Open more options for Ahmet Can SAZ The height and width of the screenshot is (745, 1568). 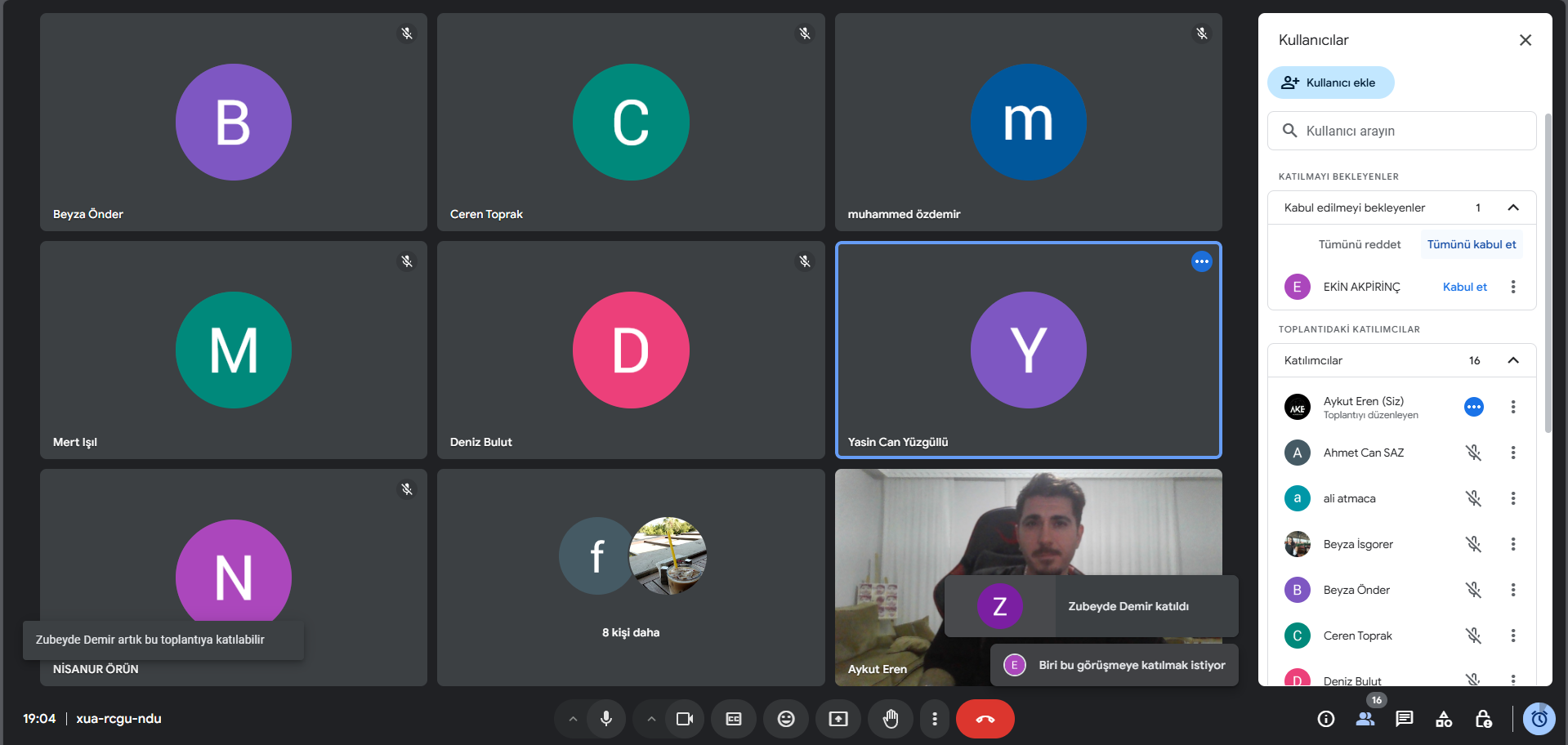1512,453
